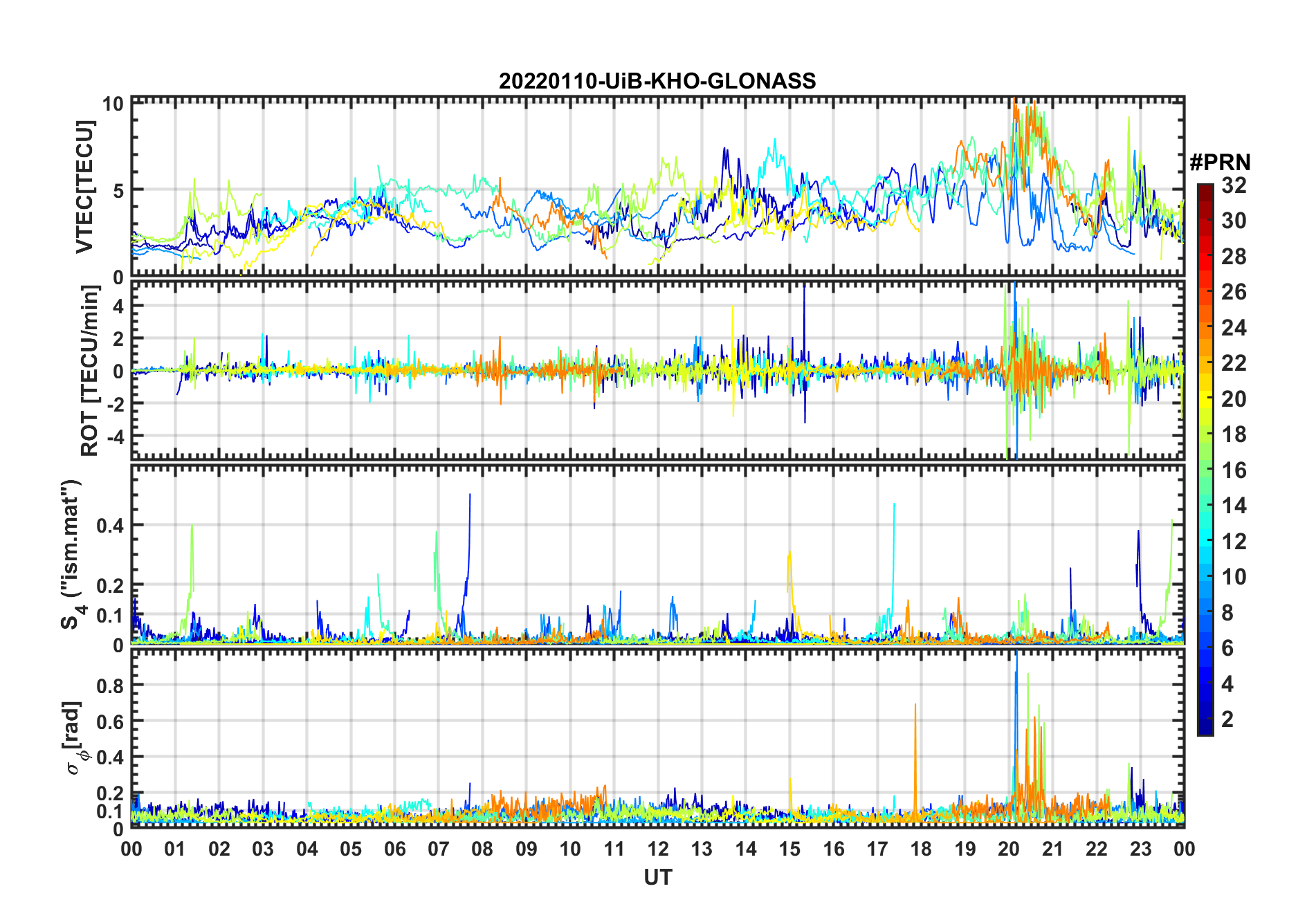Click colorbar tick label 22 beside PRN scale

(x=1234, y=363)
